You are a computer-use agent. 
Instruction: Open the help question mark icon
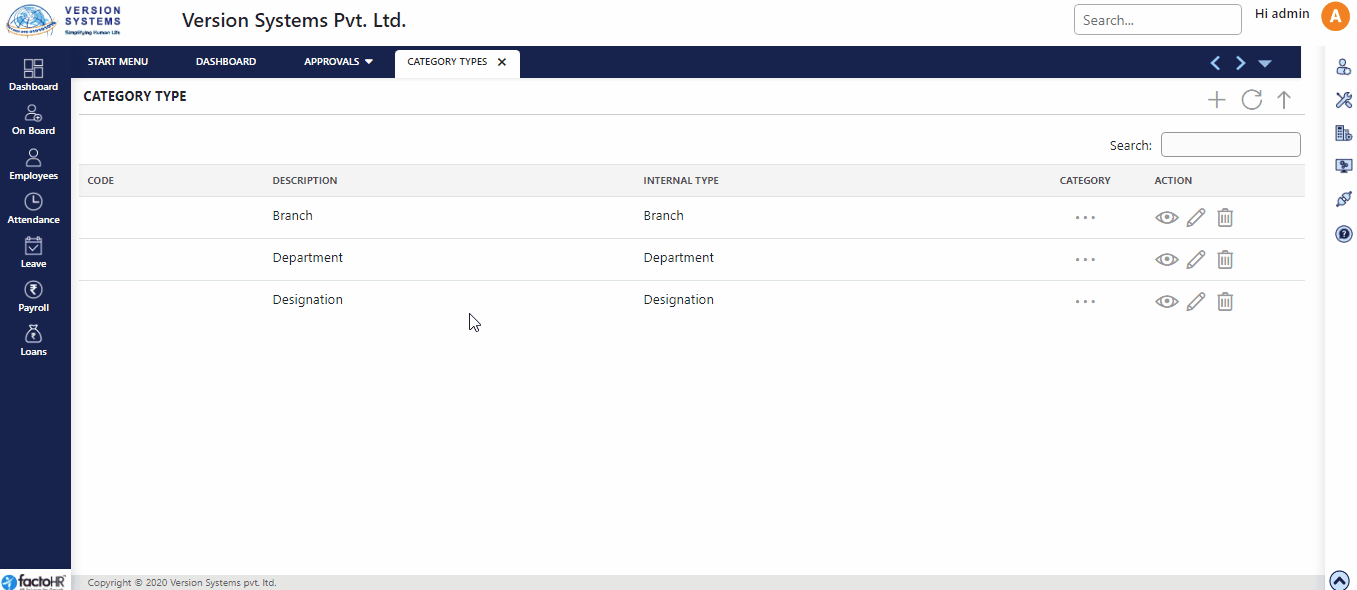[1343, 234]
